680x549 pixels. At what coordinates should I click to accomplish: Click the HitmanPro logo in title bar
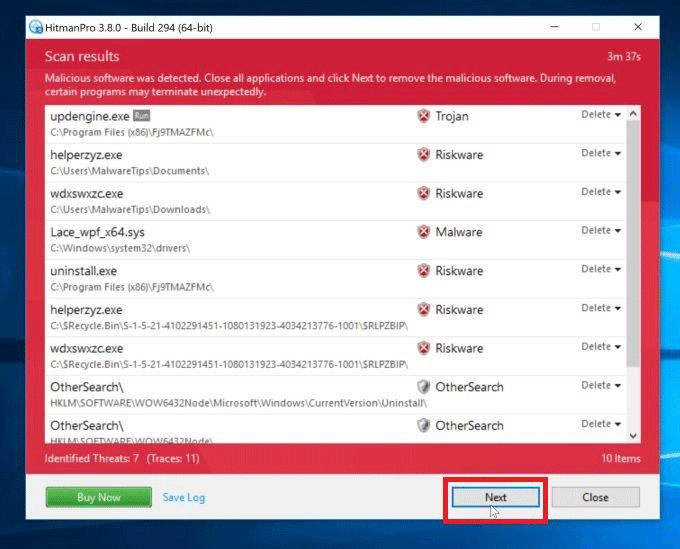(x=36, y=27)
